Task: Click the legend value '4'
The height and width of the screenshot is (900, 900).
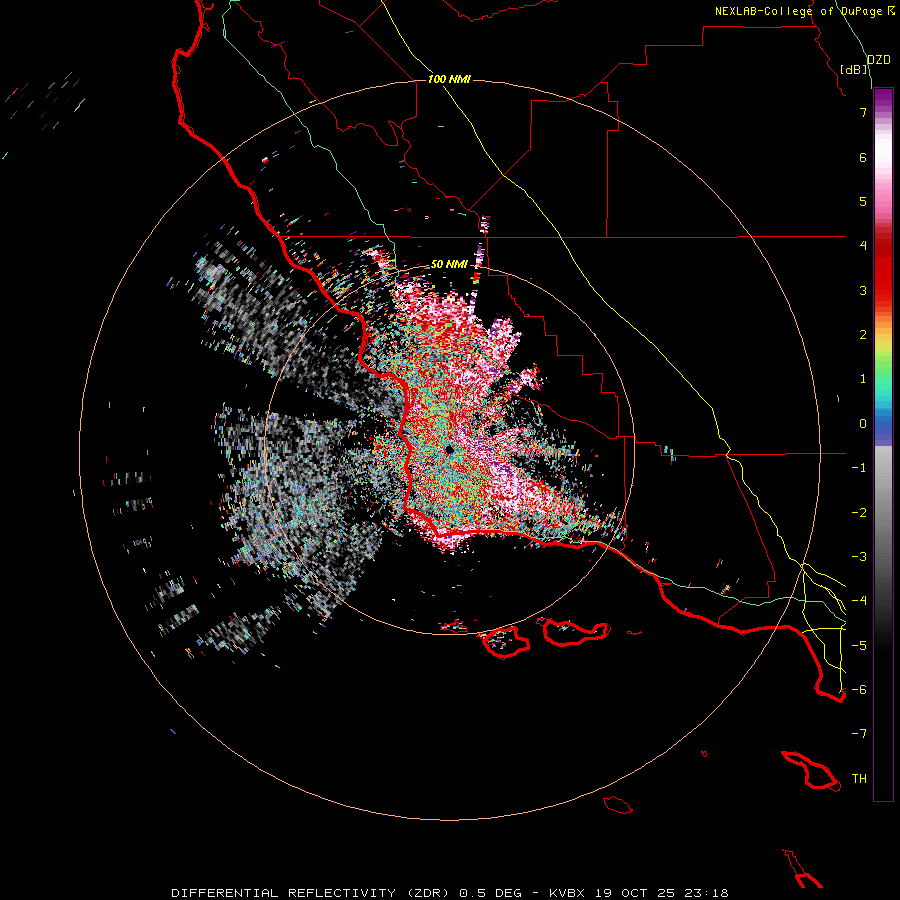Action: click(x=863, y=246)
